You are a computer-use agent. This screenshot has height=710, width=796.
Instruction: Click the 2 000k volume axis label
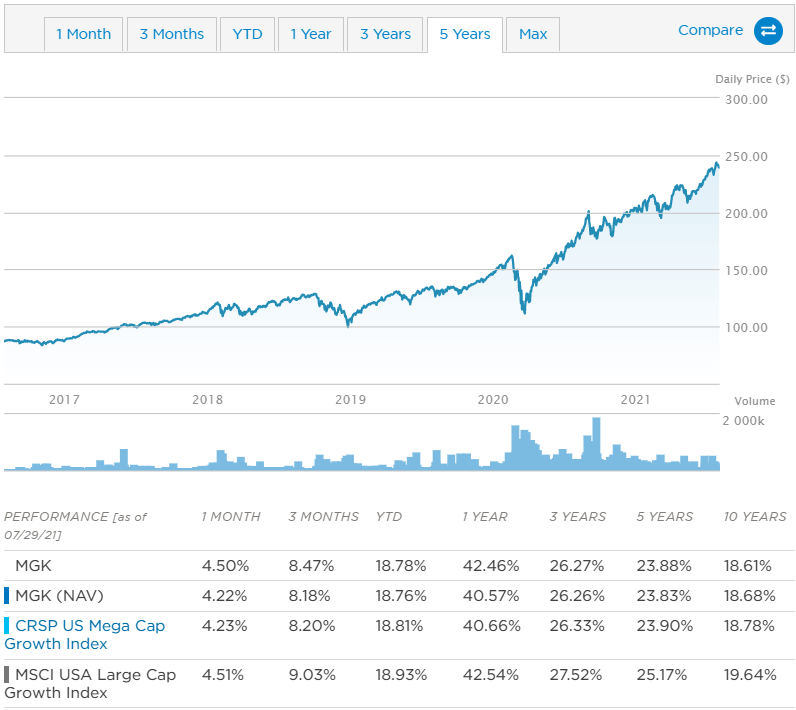coord(743,421)
